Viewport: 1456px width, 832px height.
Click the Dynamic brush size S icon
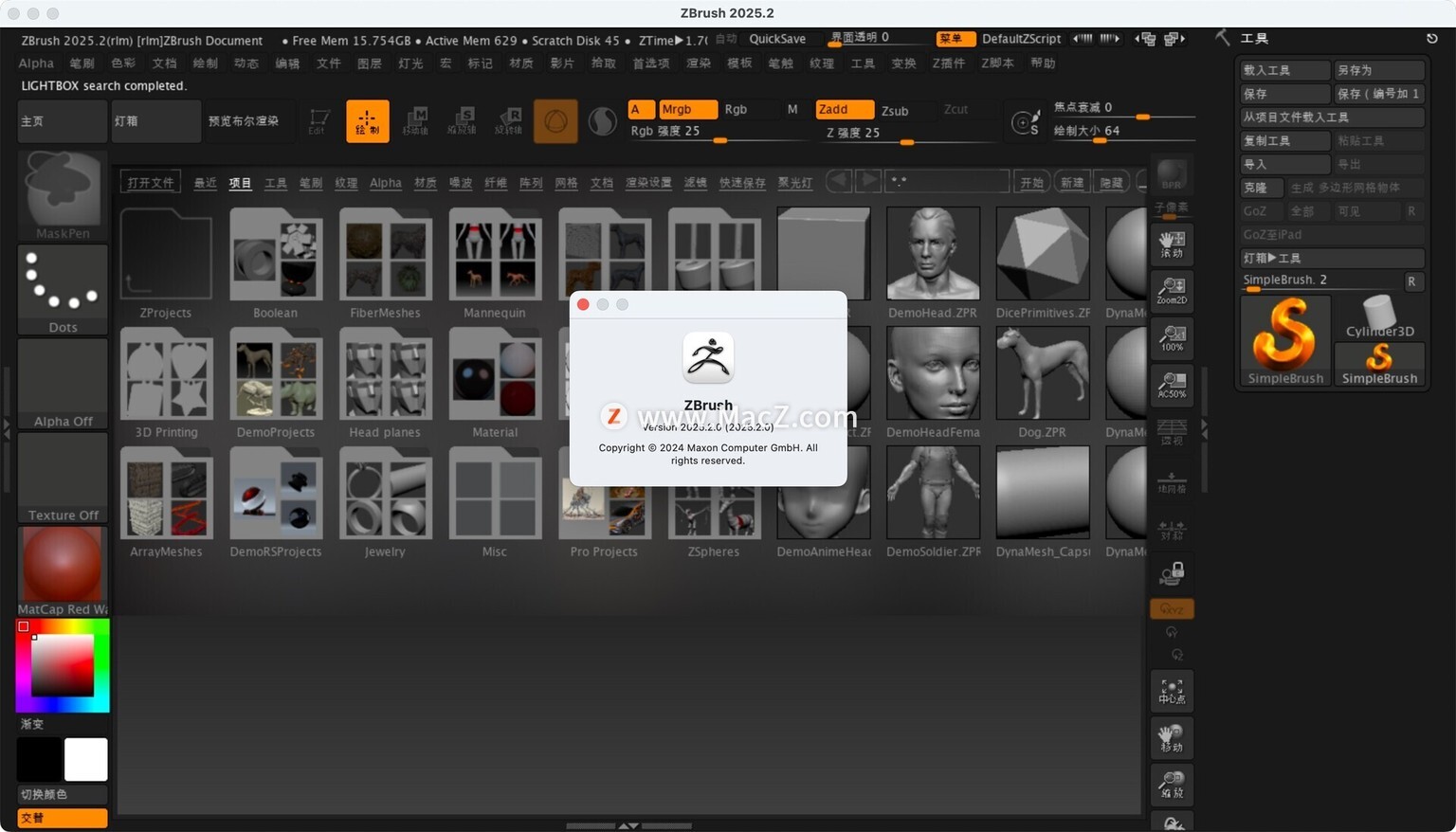(1025, 122)
